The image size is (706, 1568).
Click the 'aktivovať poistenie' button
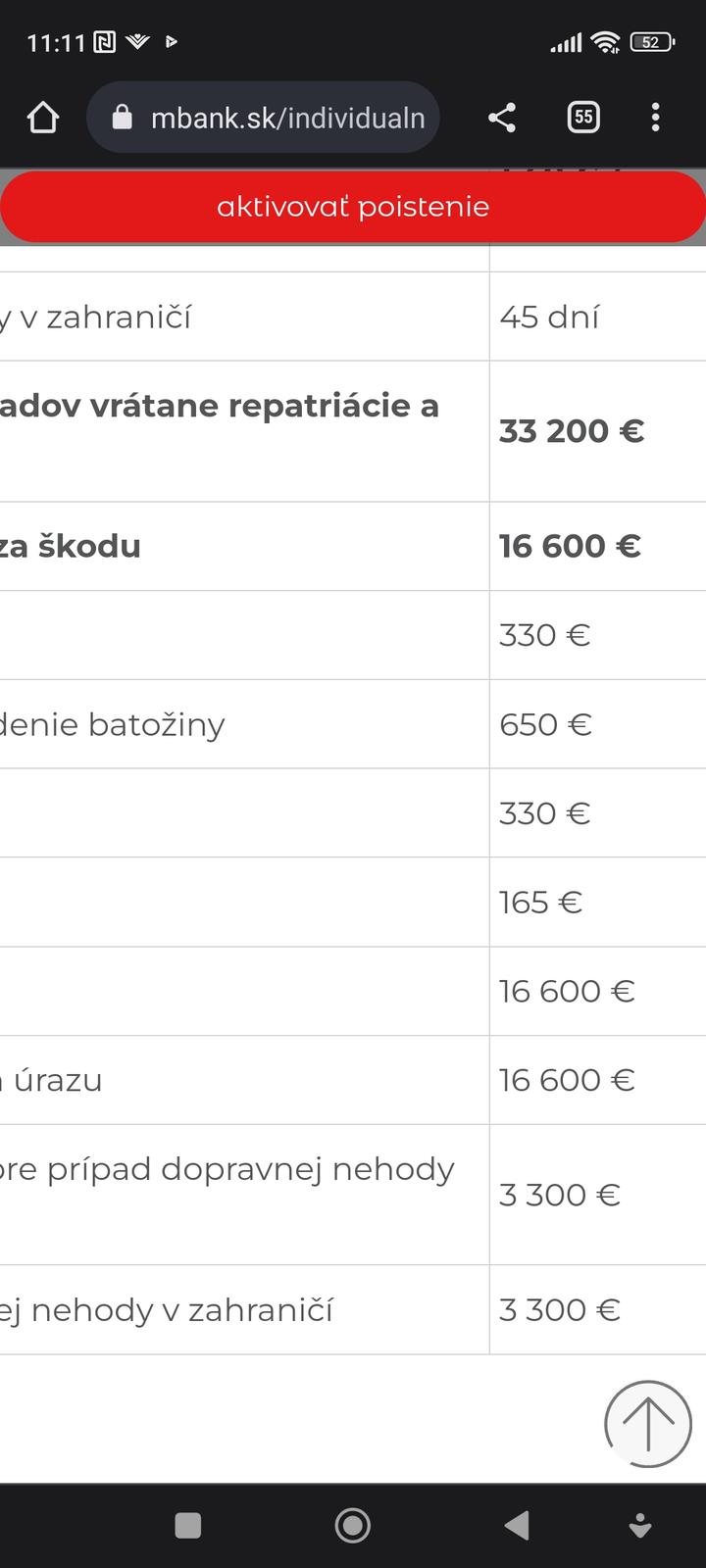[353, 207]
